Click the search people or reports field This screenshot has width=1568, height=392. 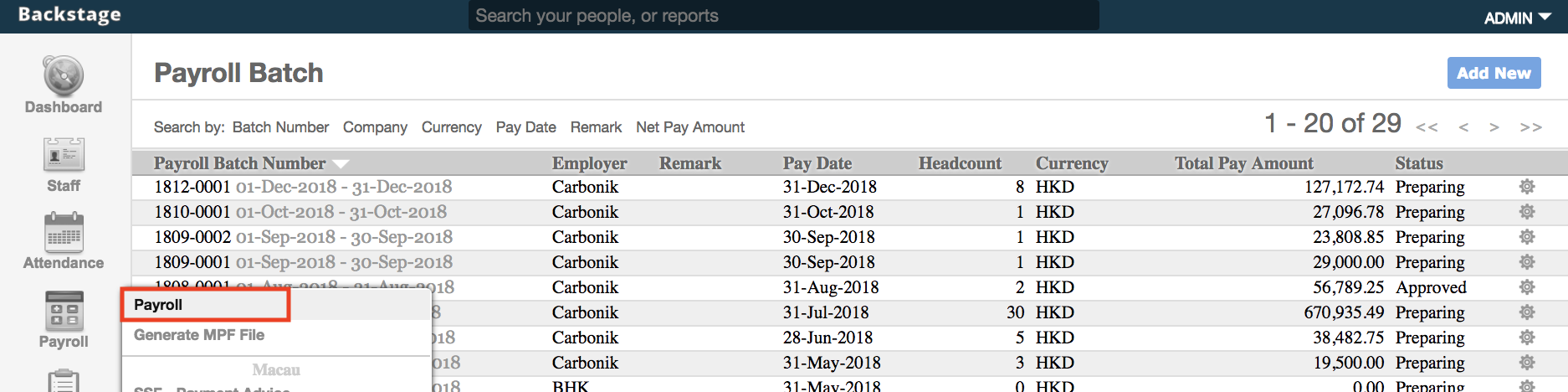click(x=783, y=16)
